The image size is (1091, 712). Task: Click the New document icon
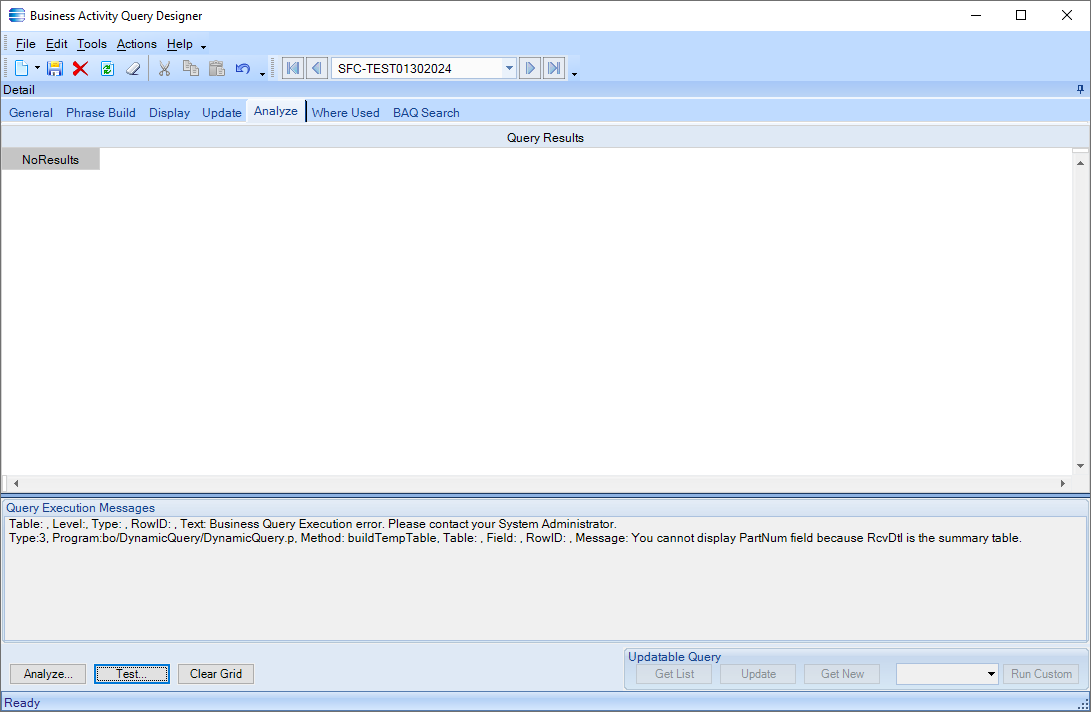(x=22, y=68)
